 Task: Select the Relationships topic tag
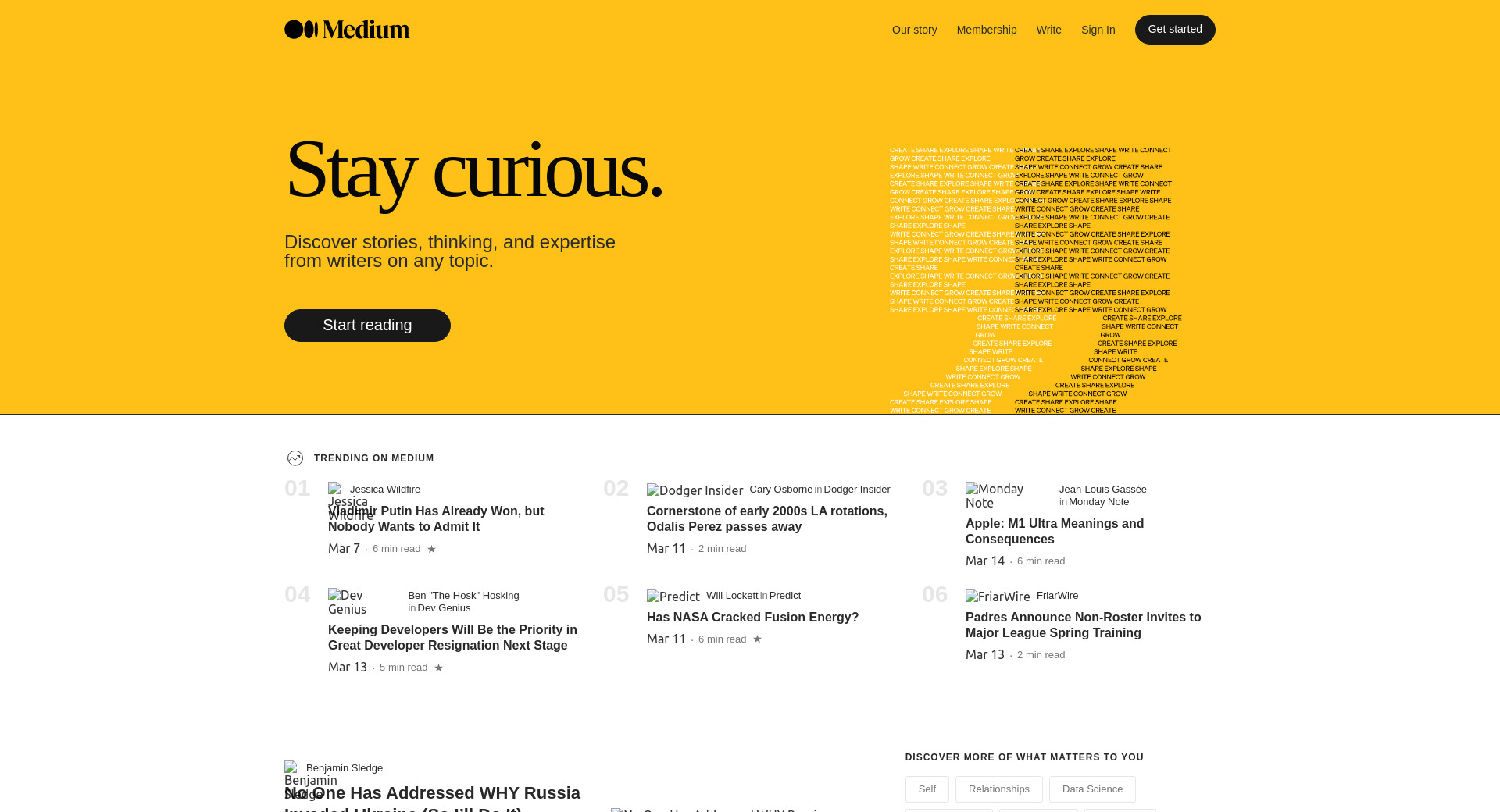998,789
